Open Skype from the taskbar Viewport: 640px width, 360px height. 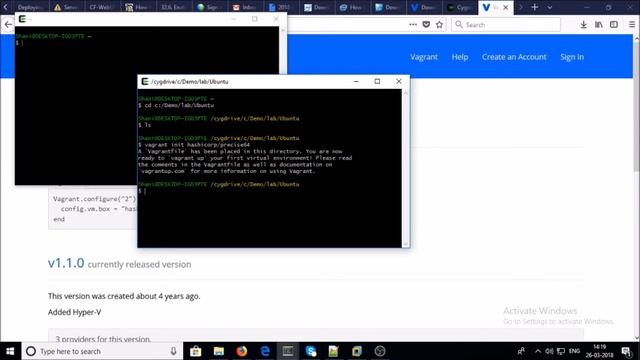(x=311, y=351)
